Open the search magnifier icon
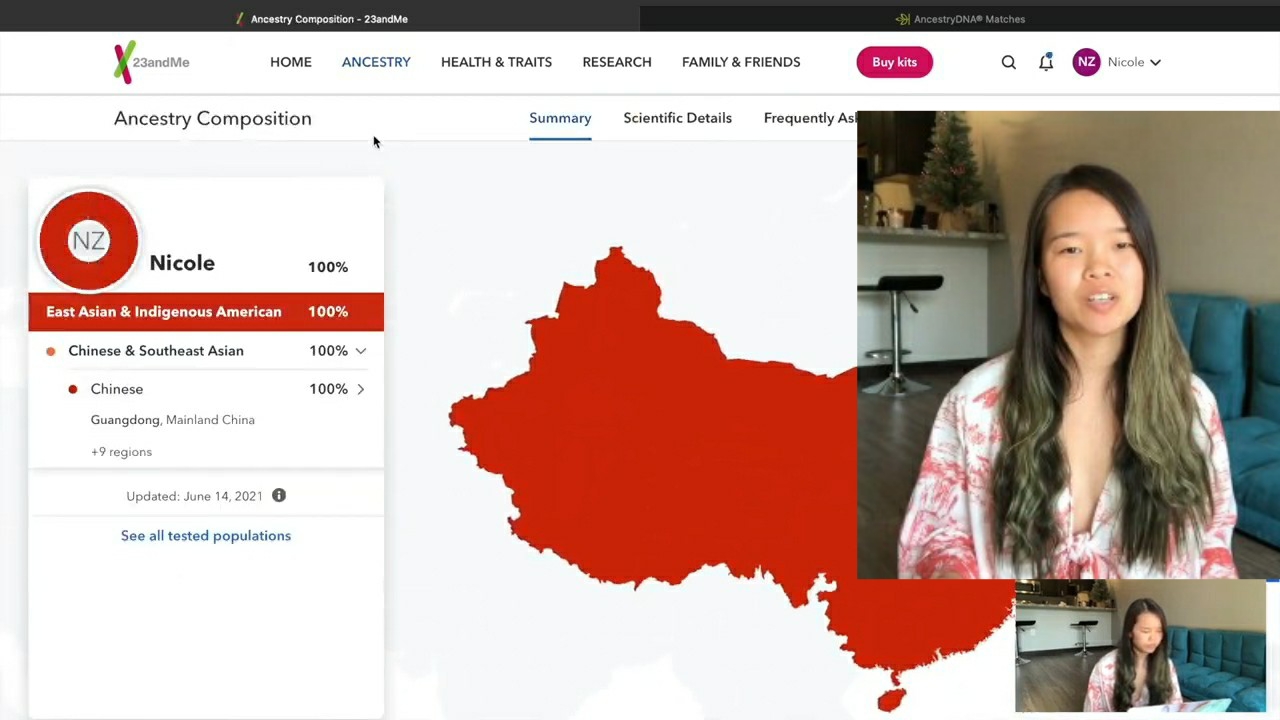 coord(1008,62)
